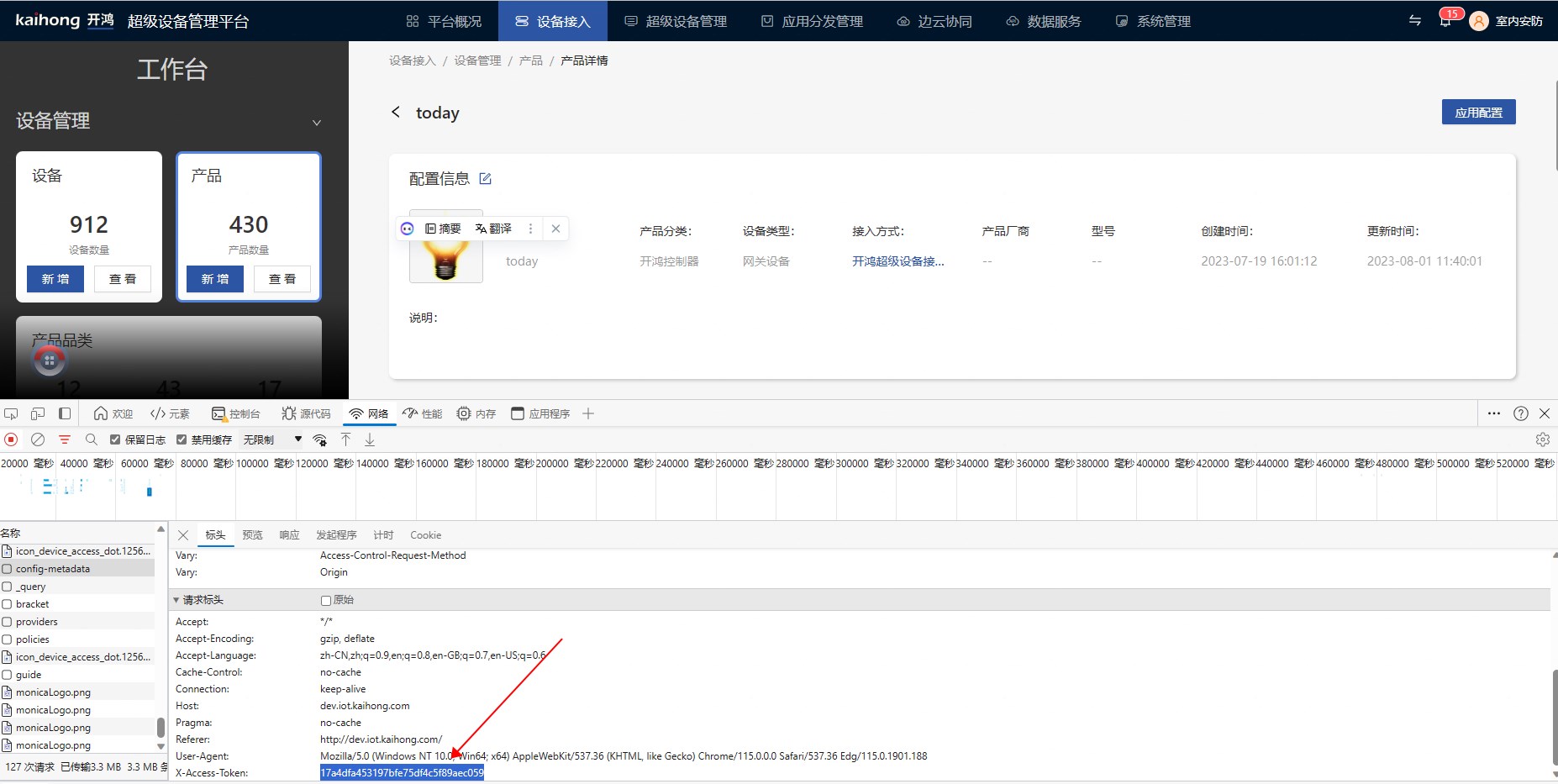This screenshot has width=1558, height=784.
Task: Collapse the 请求标头 section
Action: click(176, 600)
